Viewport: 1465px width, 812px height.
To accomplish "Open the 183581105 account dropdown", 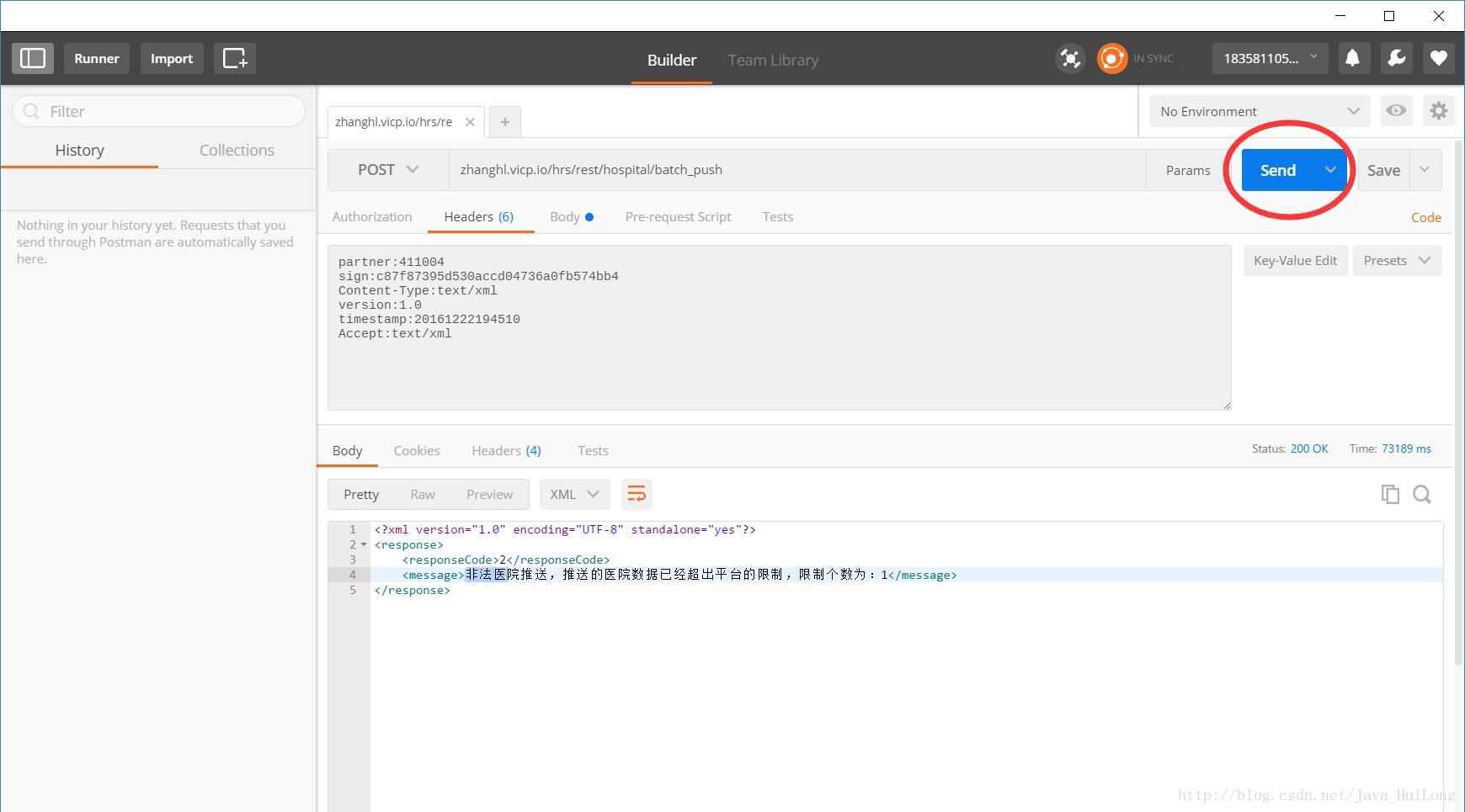I will (x=1270, y=58).
